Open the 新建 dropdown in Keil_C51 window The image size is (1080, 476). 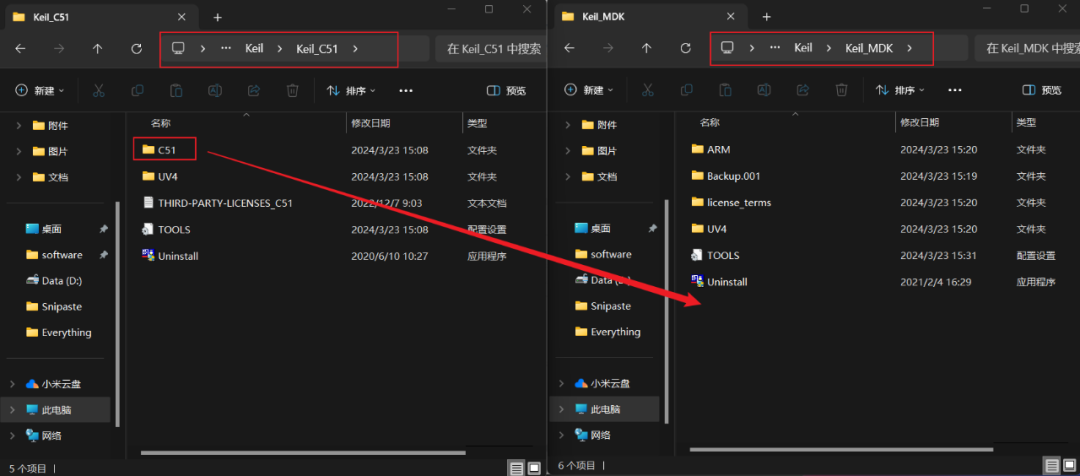pos(40,90)
